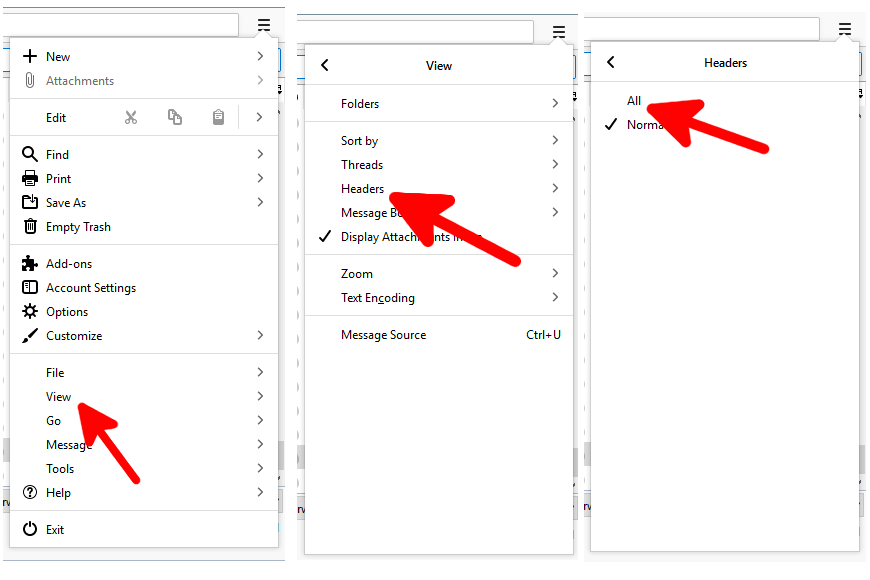The height and width of the screenshot is (580, 870).
Task: Cut using the scissors icon
Action: coord(131,117)
